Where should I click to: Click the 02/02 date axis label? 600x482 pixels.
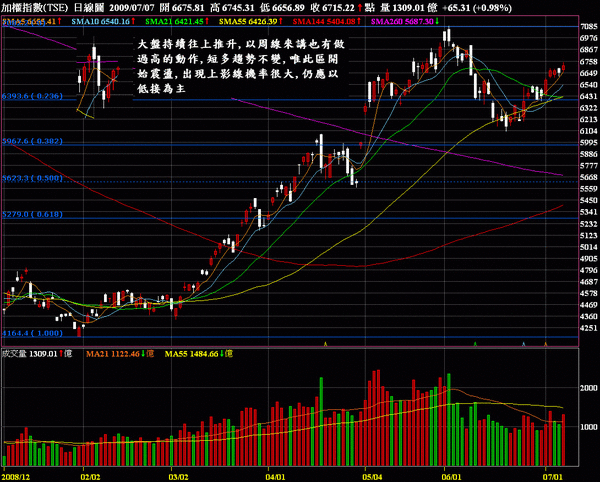coord(91,477)
